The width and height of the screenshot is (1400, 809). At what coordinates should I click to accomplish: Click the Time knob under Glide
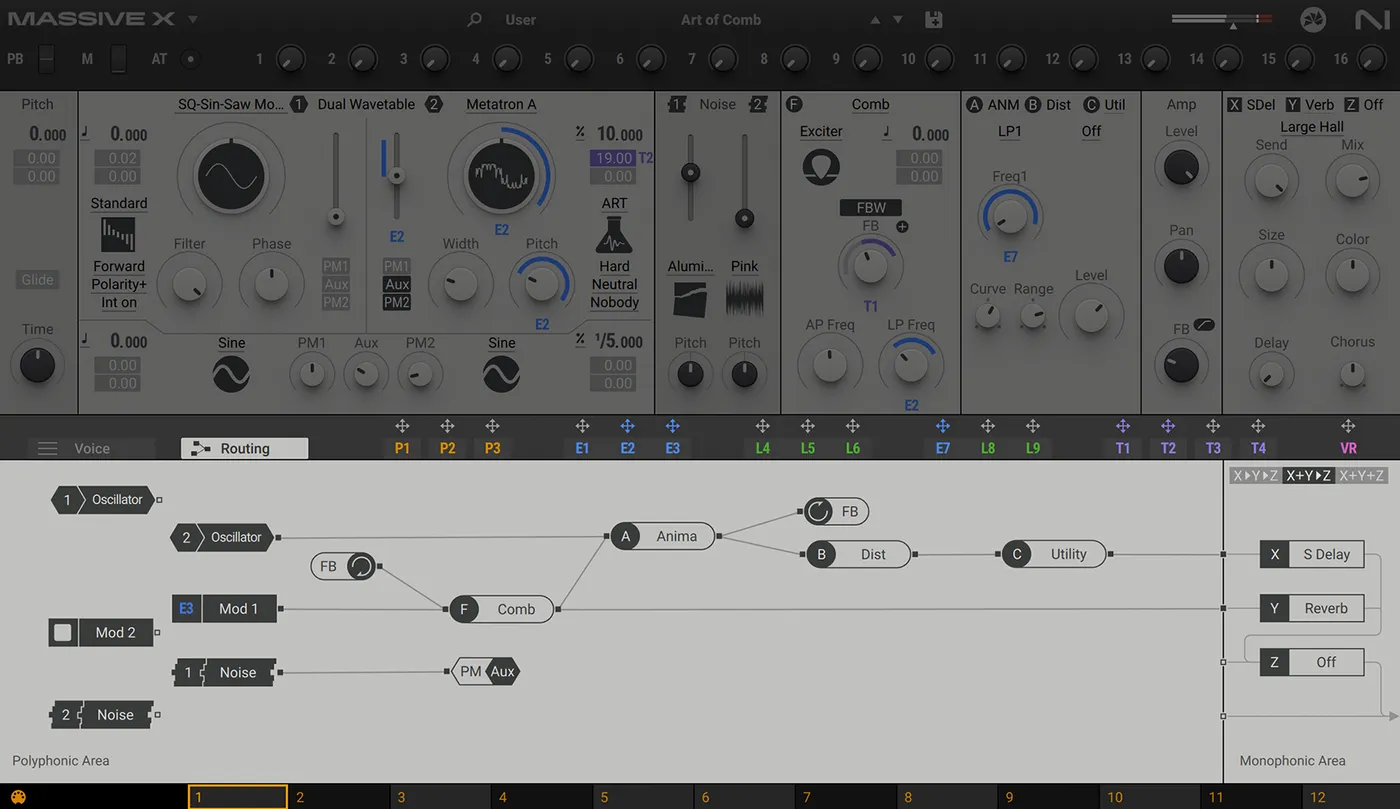tap(38, 366)
